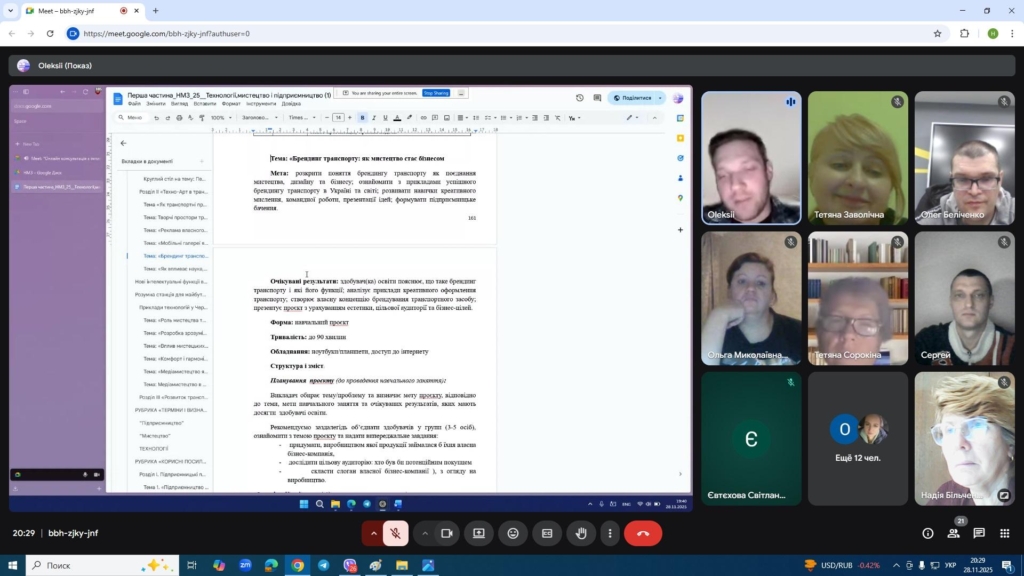The image size is (1024, 576).
Task: Leave the call with red hang-up button
Action: (642, 534)
